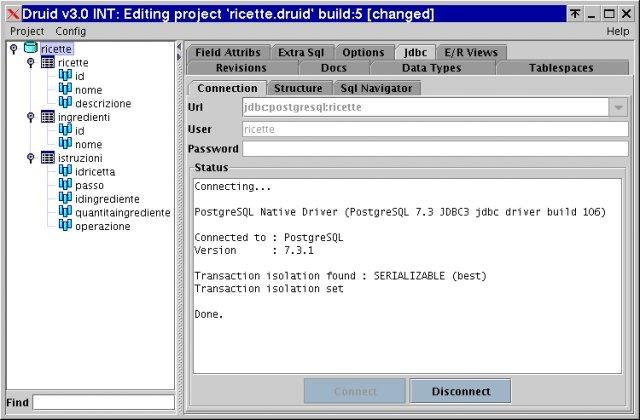Screen dimensions: 640x420
Task: Open the Url combo box dropdown arrow
Action: coord(618,108)
